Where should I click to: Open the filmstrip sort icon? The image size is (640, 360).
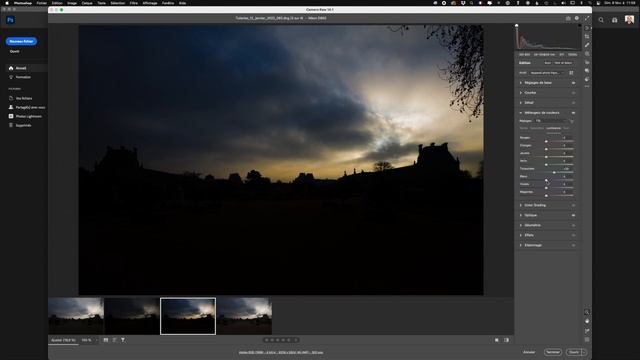114,340
